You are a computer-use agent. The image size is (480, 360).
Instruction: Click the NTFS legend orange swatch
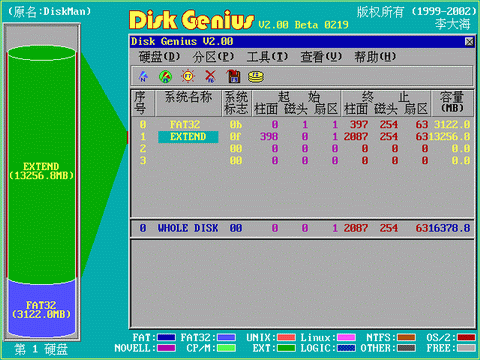pyautogui.click(x=406, y=338)
